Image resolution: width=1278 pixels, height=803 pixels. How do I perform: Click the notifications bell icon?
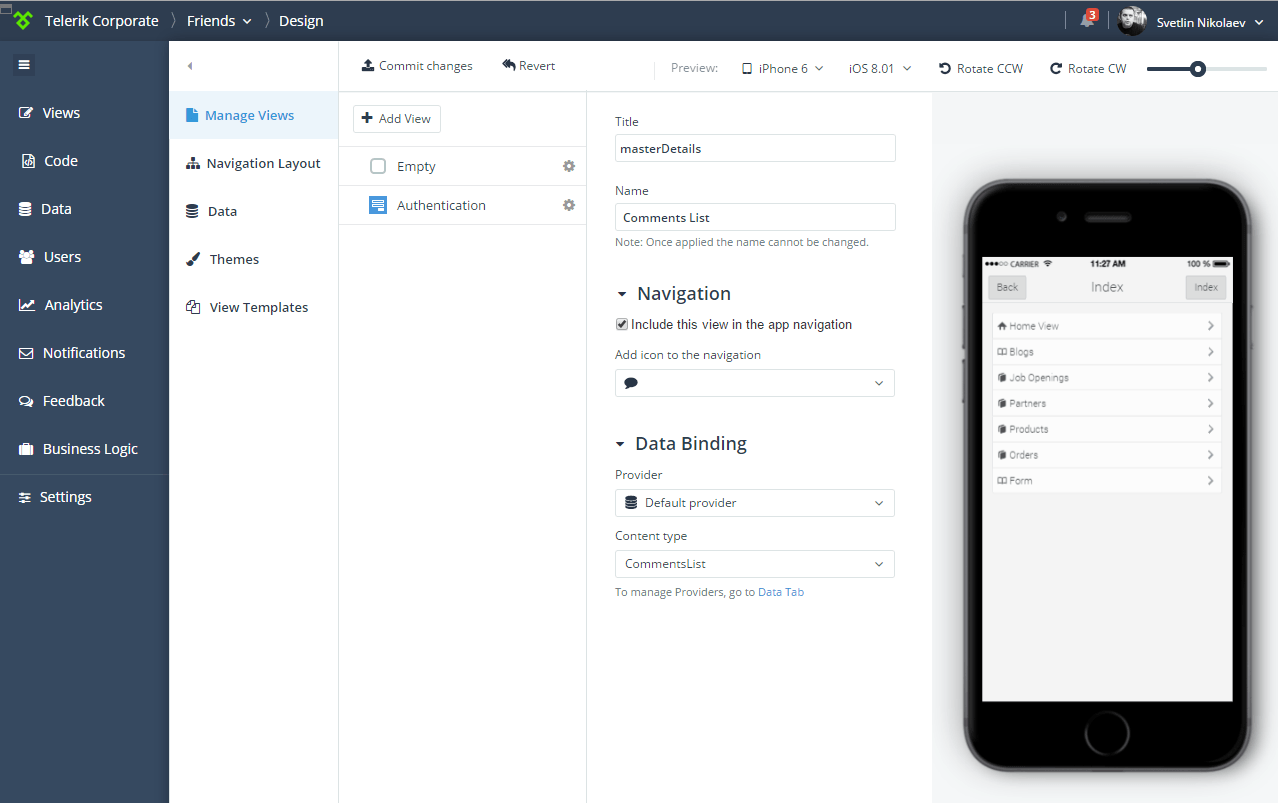coord(1088,20)
